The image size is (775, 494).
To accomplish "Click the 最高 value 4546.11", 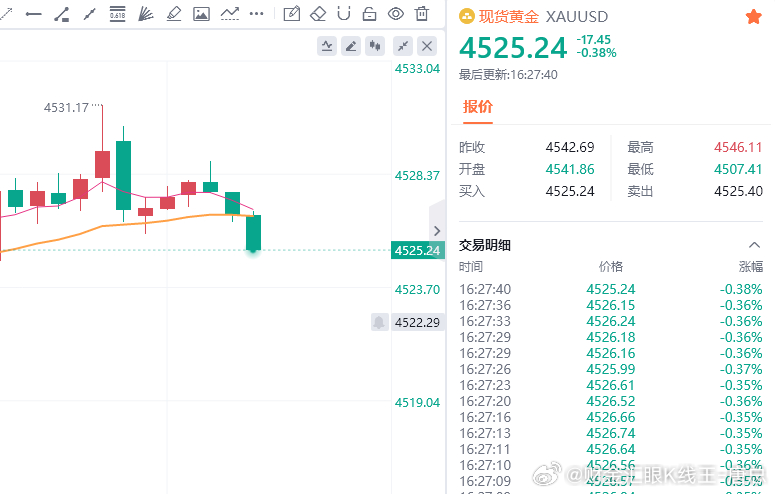I will click(738, 147).
